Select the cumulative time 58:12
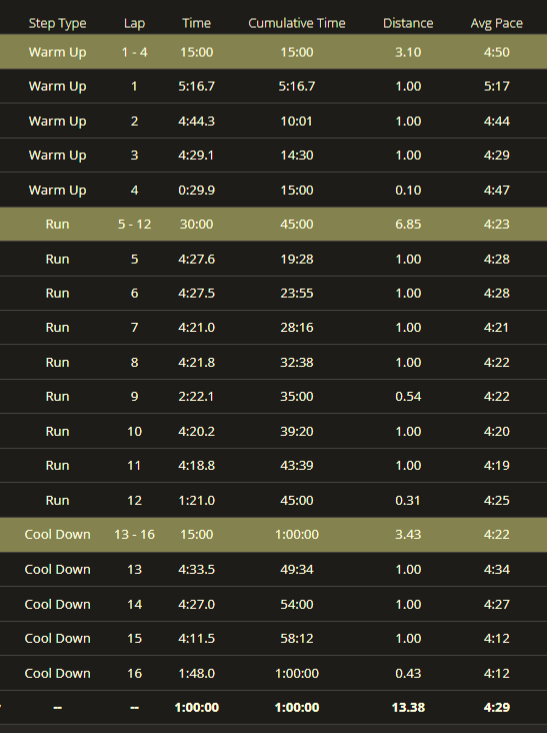This screenshot has width=547, height=733. point(297,638)
